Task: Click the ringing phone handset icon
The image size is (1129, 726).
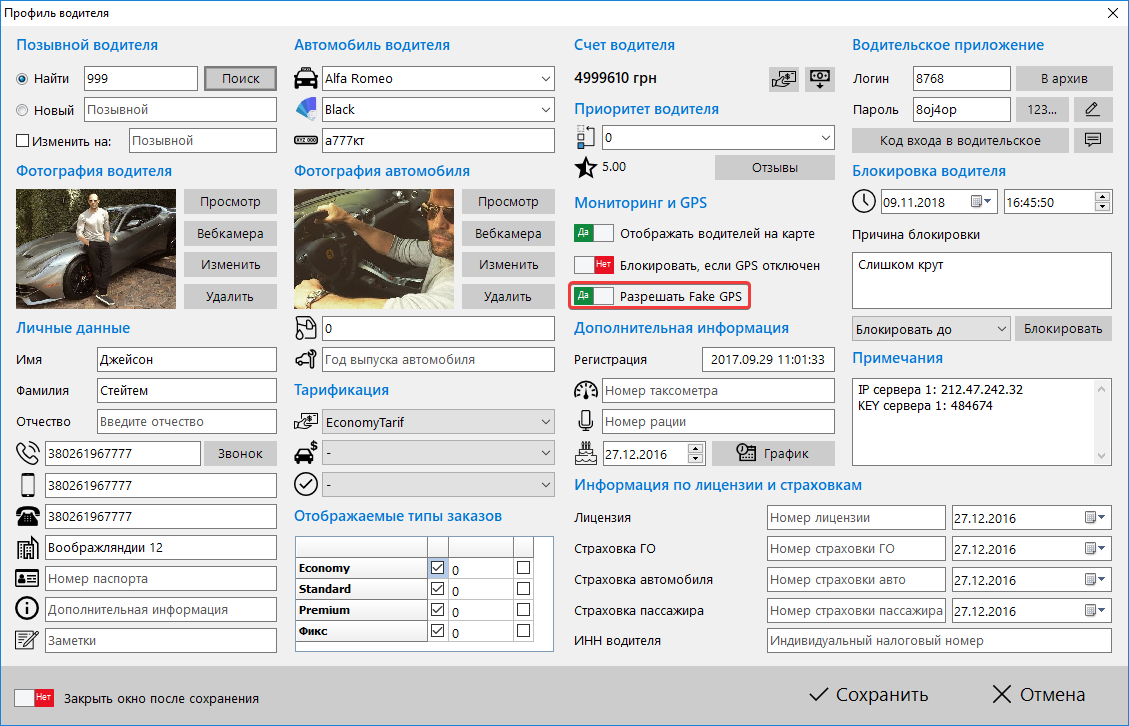Action: [27, 454]
